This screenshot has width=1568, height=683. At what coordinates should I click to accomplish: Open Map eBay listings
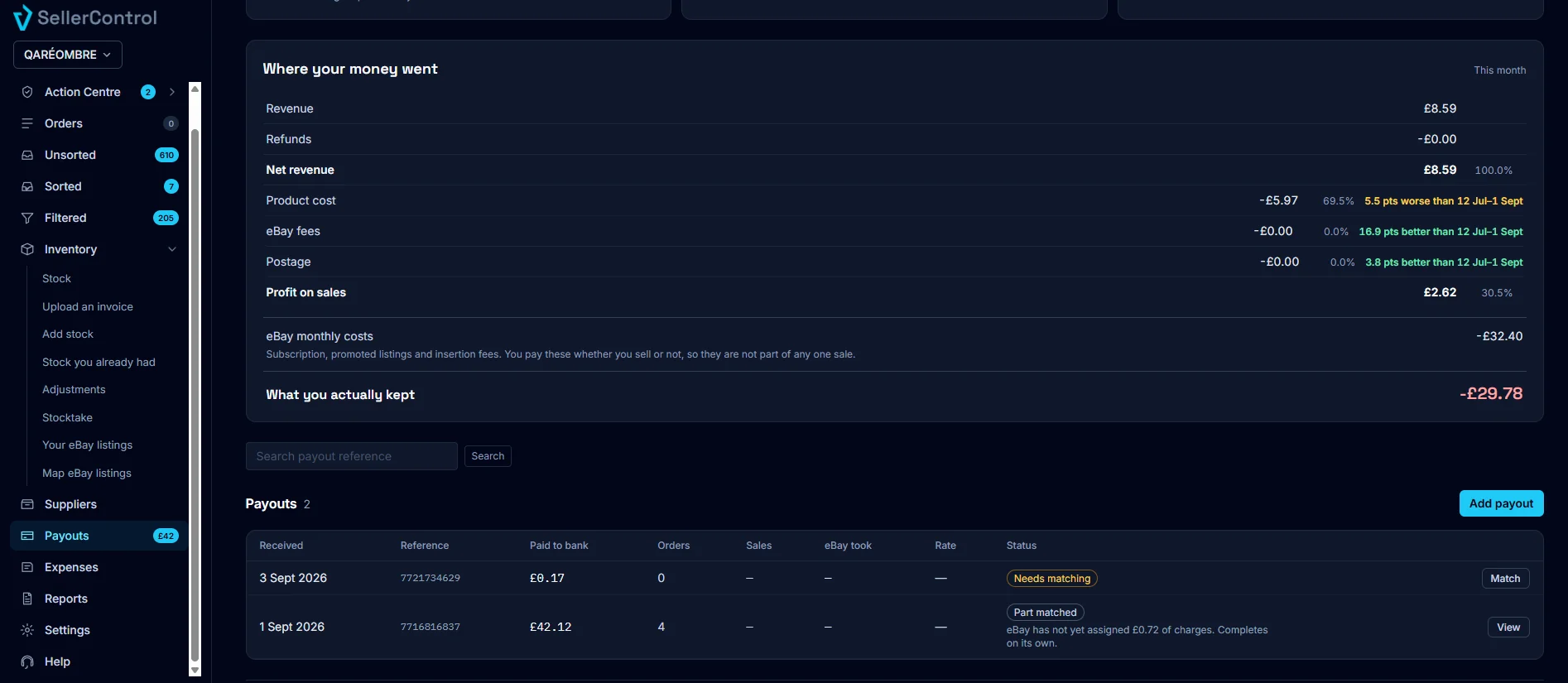87,474
